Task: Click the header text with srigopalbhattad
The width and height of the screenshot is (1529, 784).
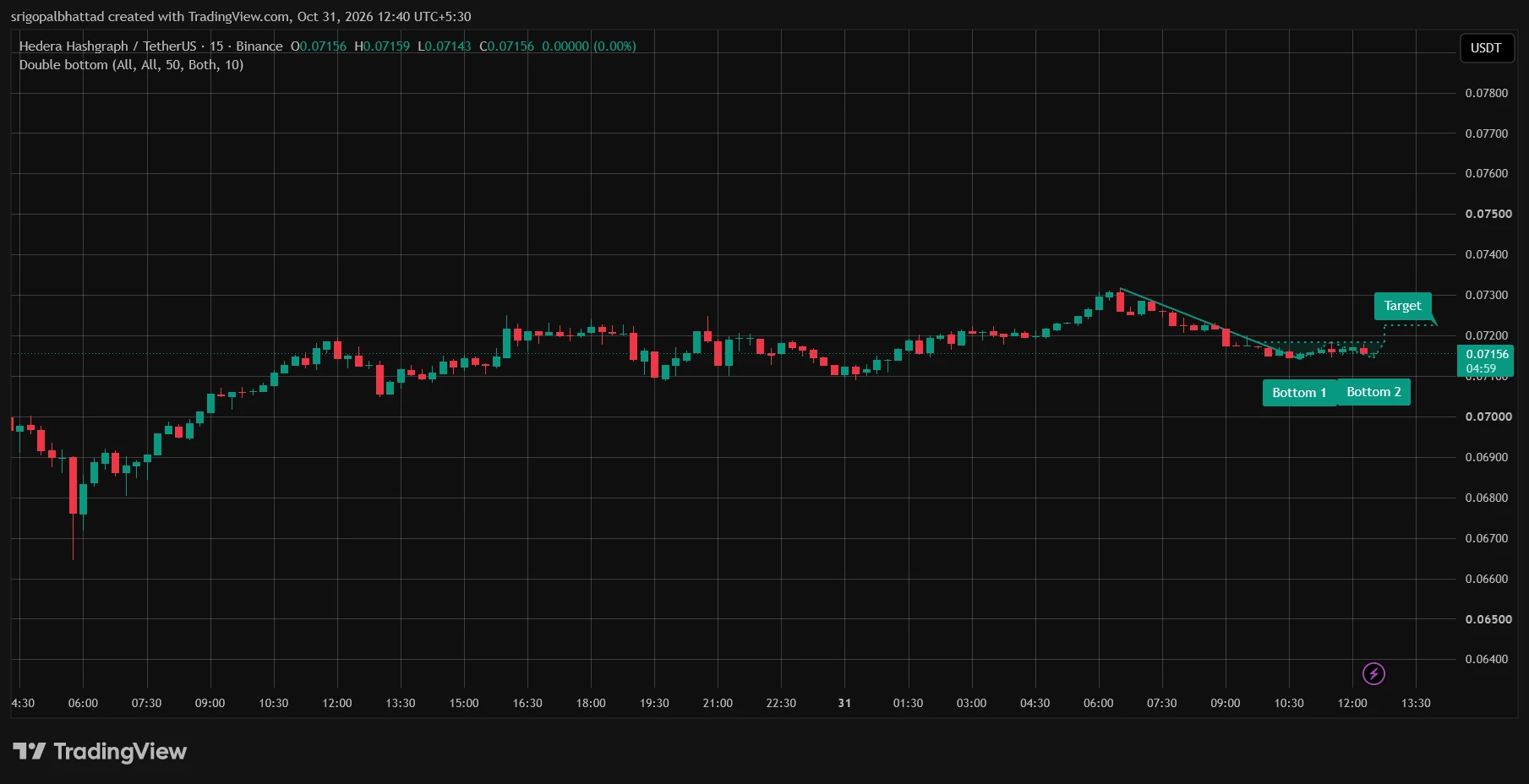Action: [x=241, y=17]
